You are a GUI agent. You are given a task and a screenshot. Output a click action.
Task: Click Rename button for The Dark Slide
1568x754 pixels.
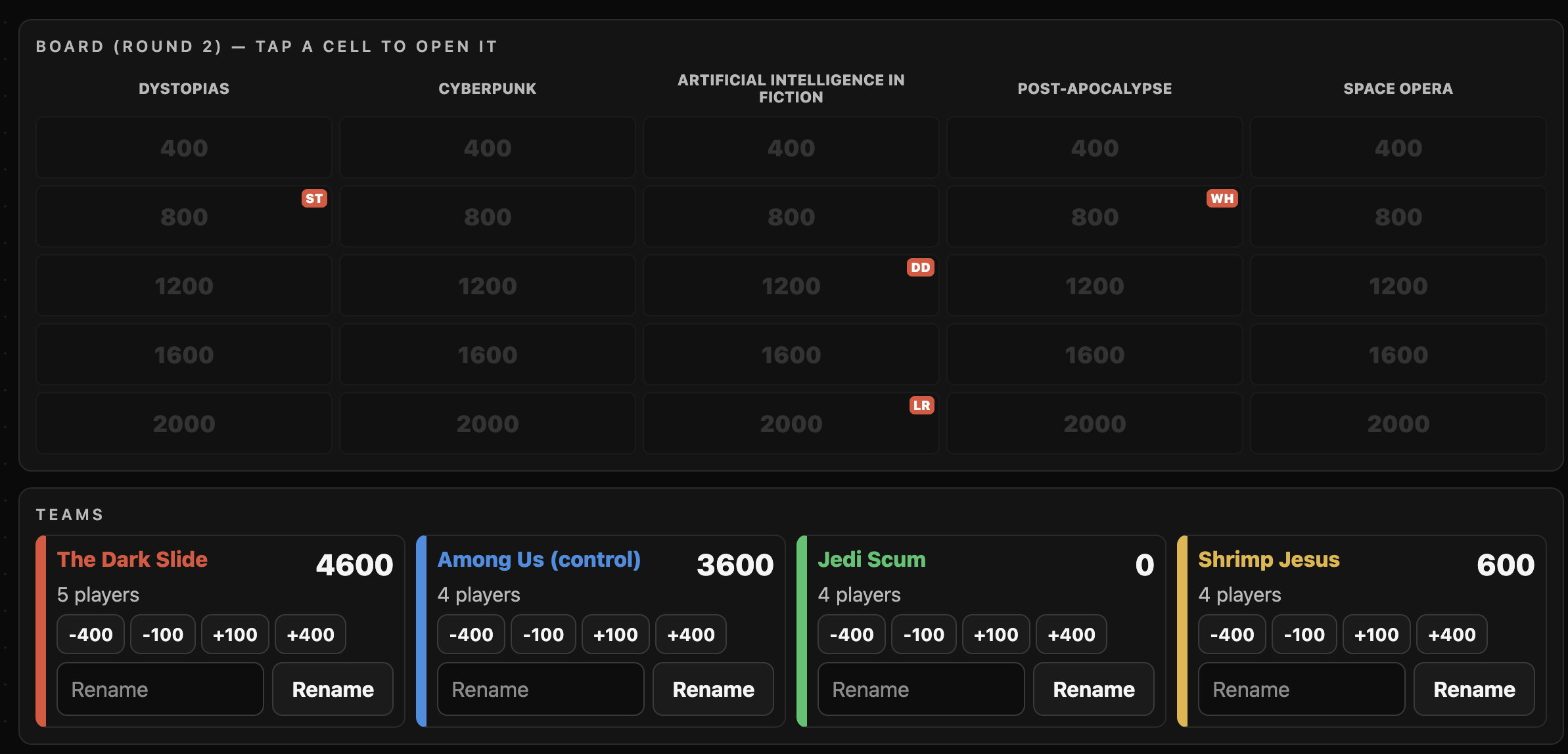(x=333, y=689)
